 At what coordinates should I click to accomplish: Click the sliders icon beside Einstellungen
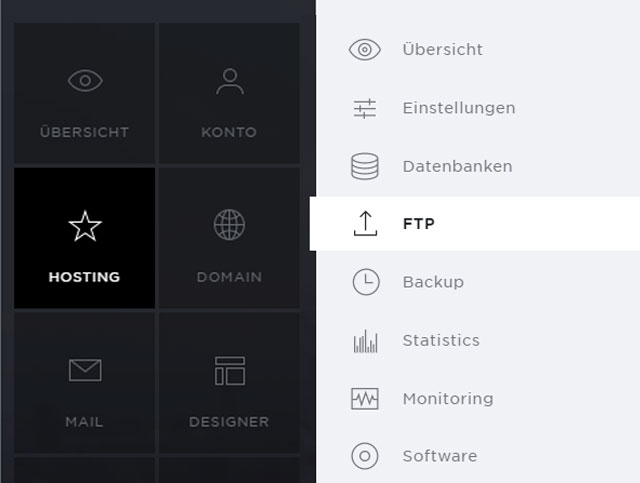(x=365, y=109)
